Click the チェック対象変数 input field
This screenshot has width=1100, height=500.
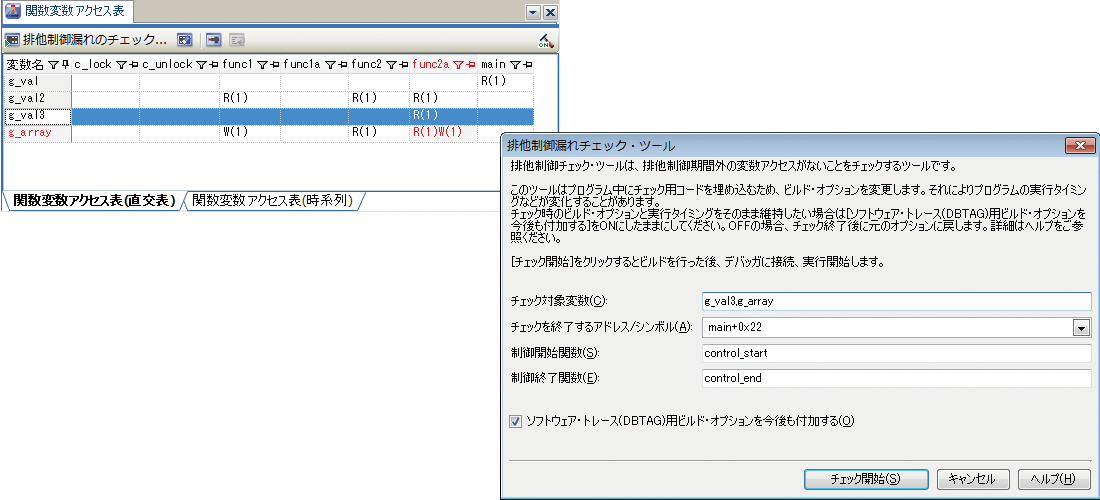[896, 301]
